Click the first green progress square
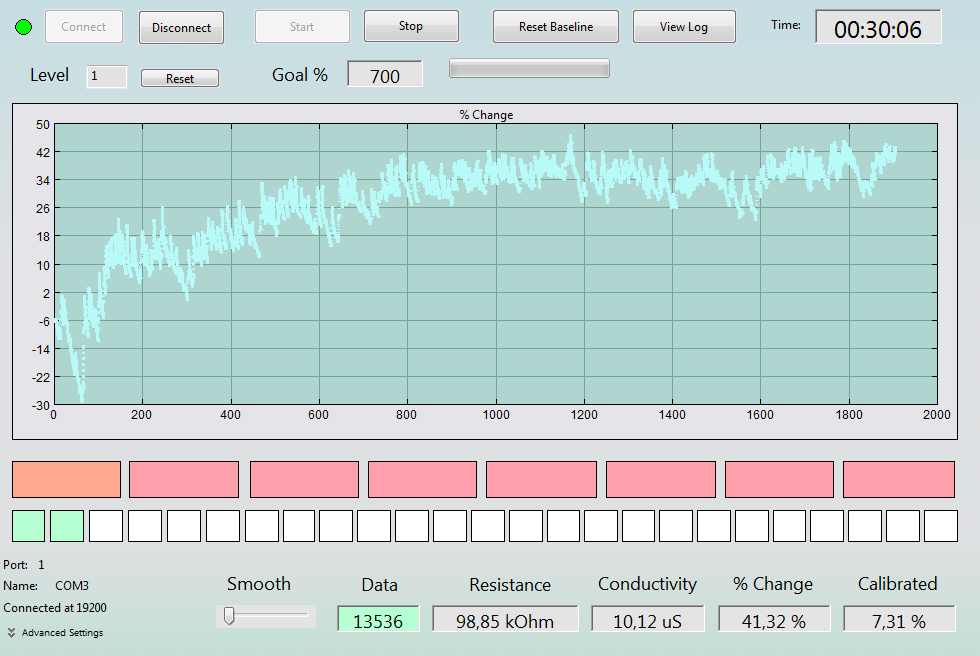 (29, 526)
